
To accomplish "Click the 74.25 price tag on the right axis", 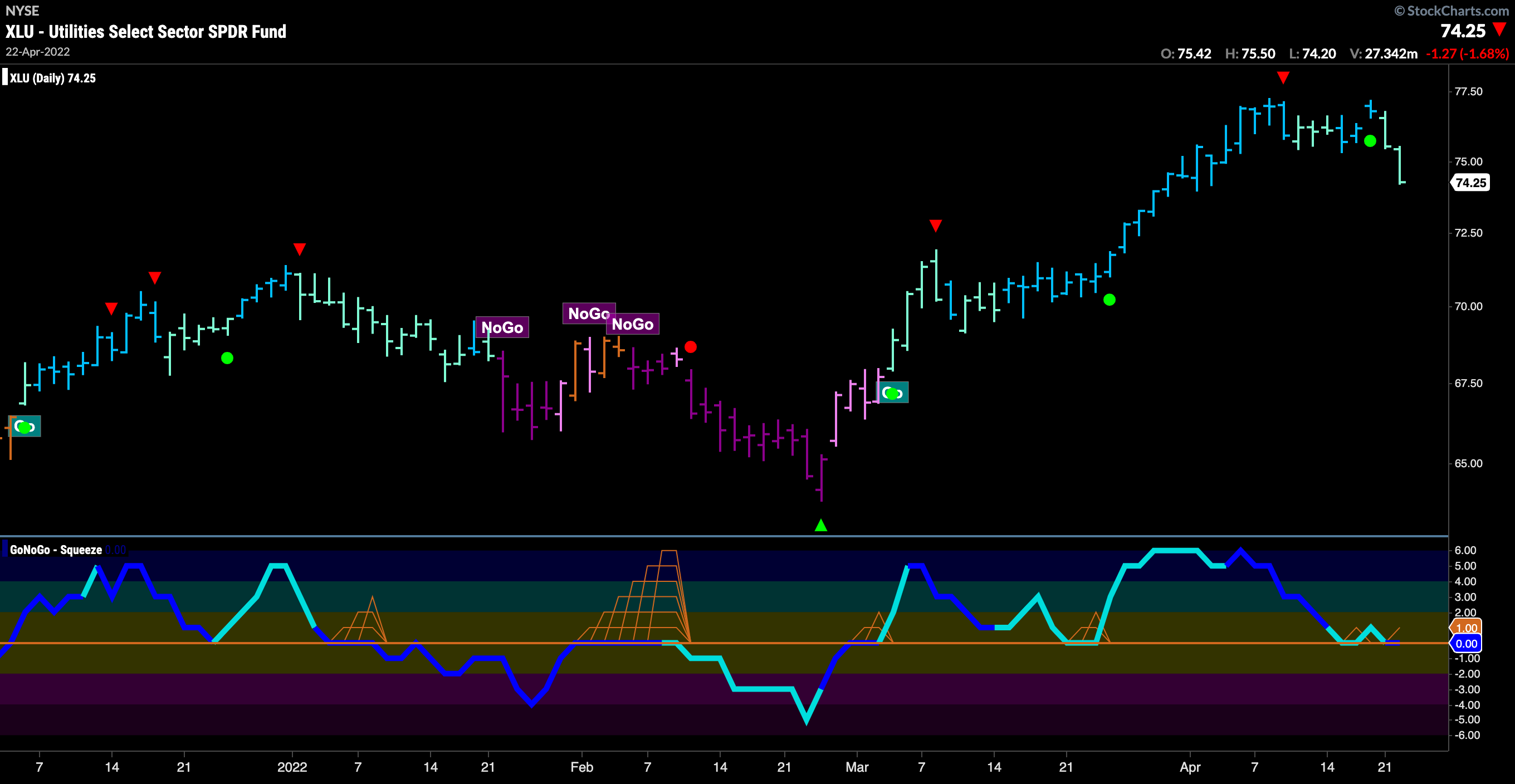I will (1470, 183).
